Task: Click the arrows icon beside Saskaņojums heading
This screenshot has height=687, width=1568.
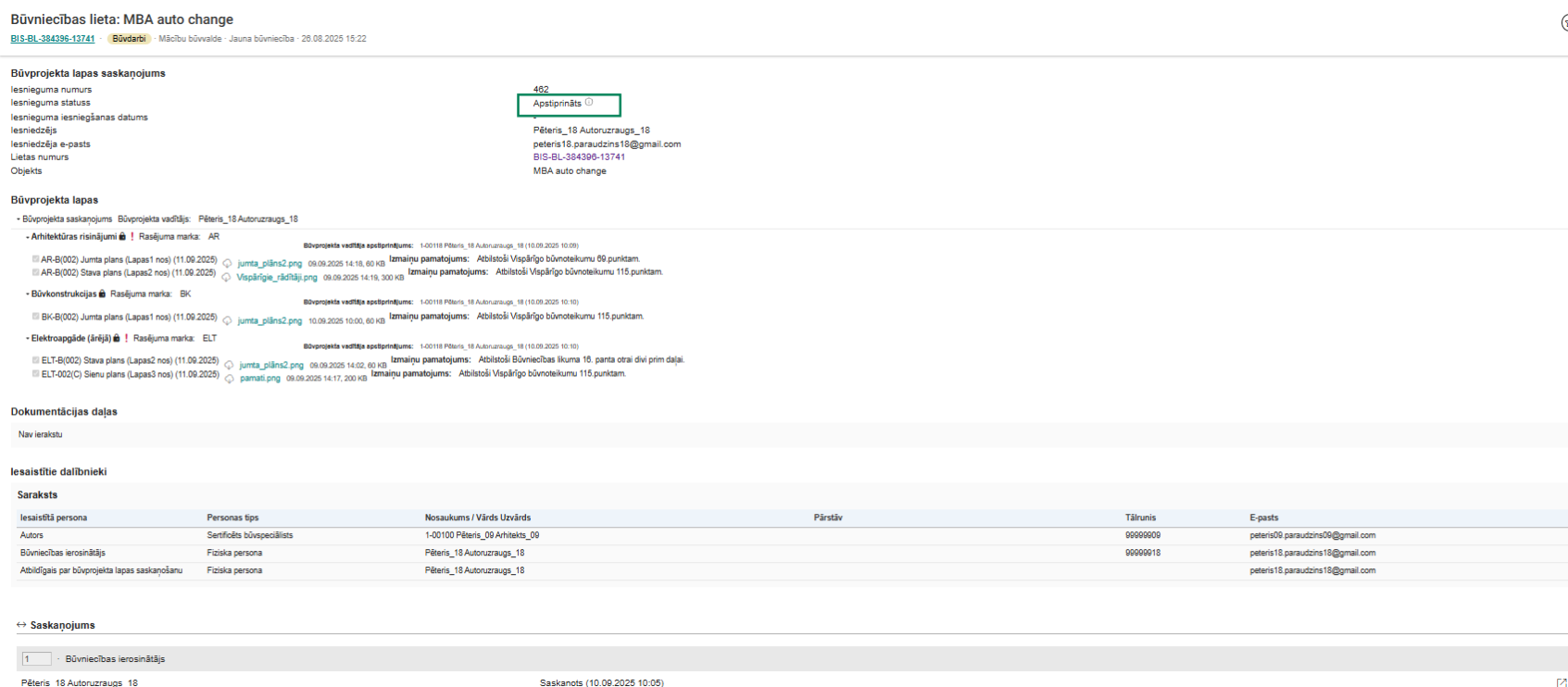Action: pyautogui.click(x=21, y=625)
